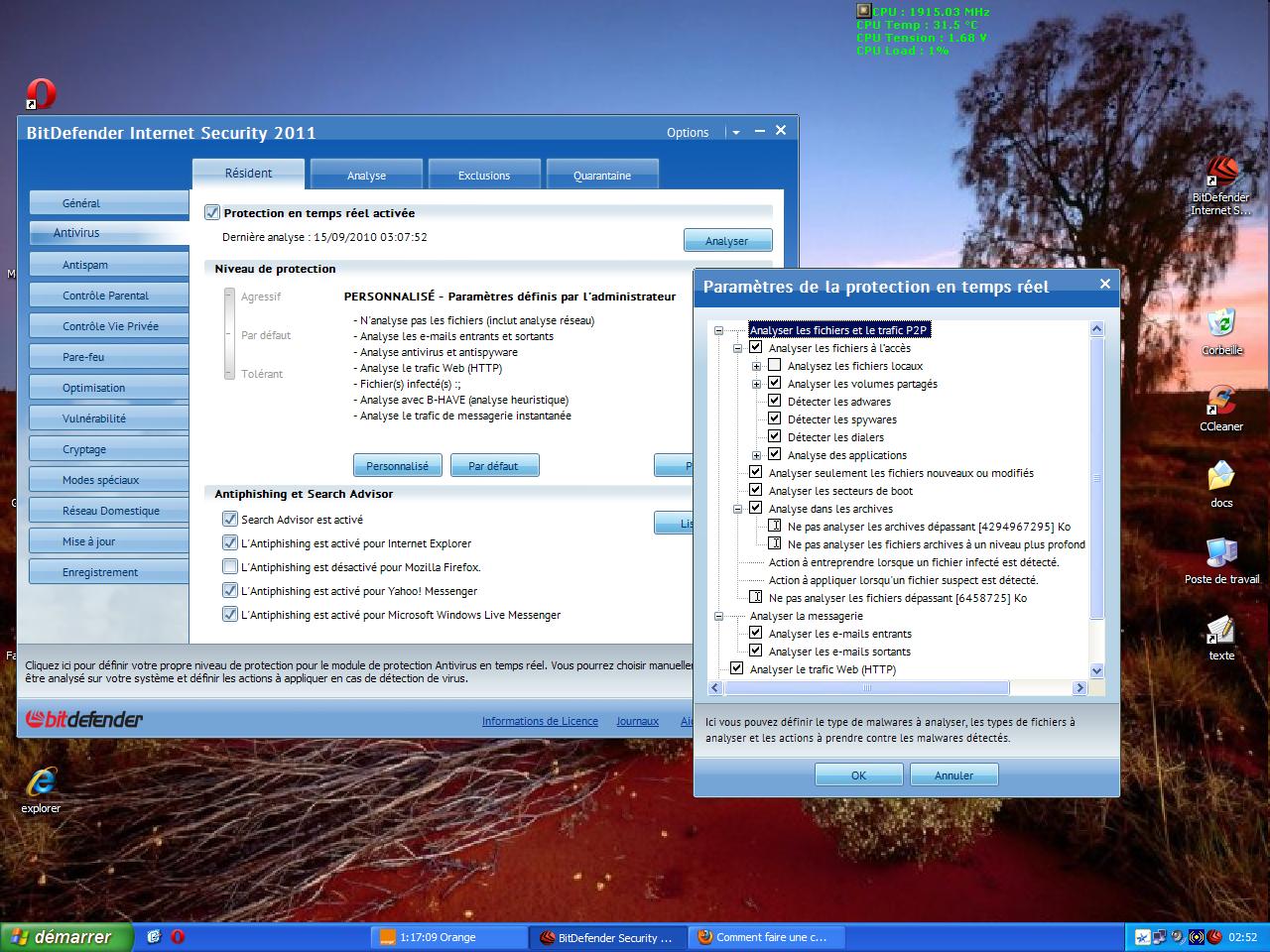The width and height of the screenshot is (1270, 952).
Task: Open the Poste de travail icon
Action: [1221, 560]
